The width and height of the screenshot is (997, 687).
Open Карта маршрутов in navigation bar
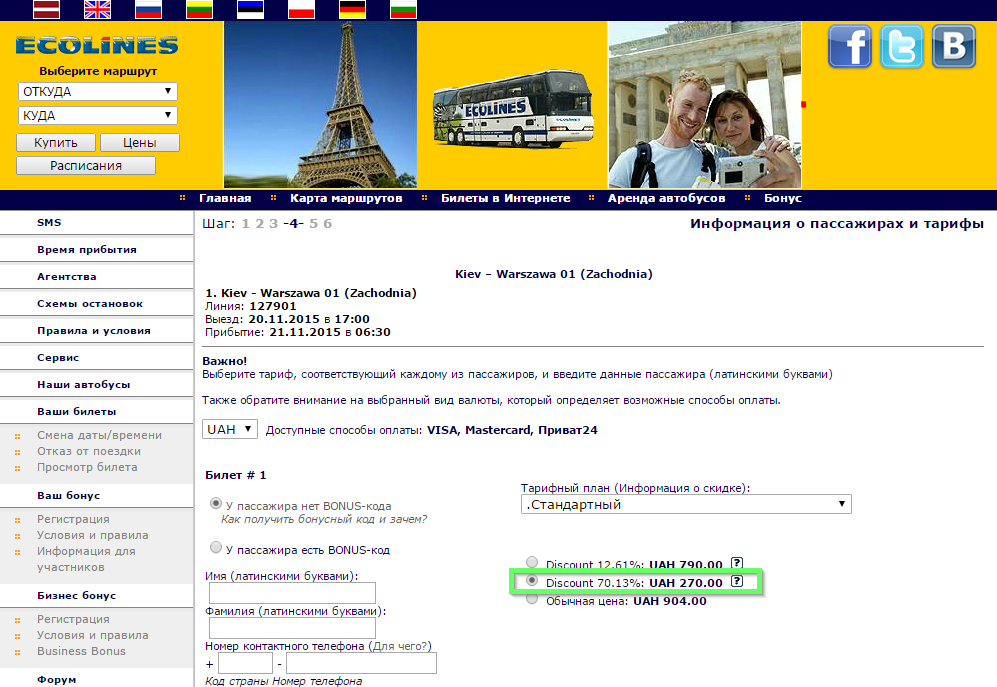(346, 198)
